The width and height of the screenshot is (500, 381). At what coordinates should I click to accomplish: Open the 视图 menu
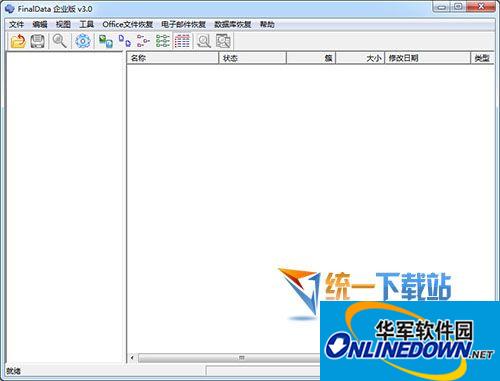[x=63, y=24]
